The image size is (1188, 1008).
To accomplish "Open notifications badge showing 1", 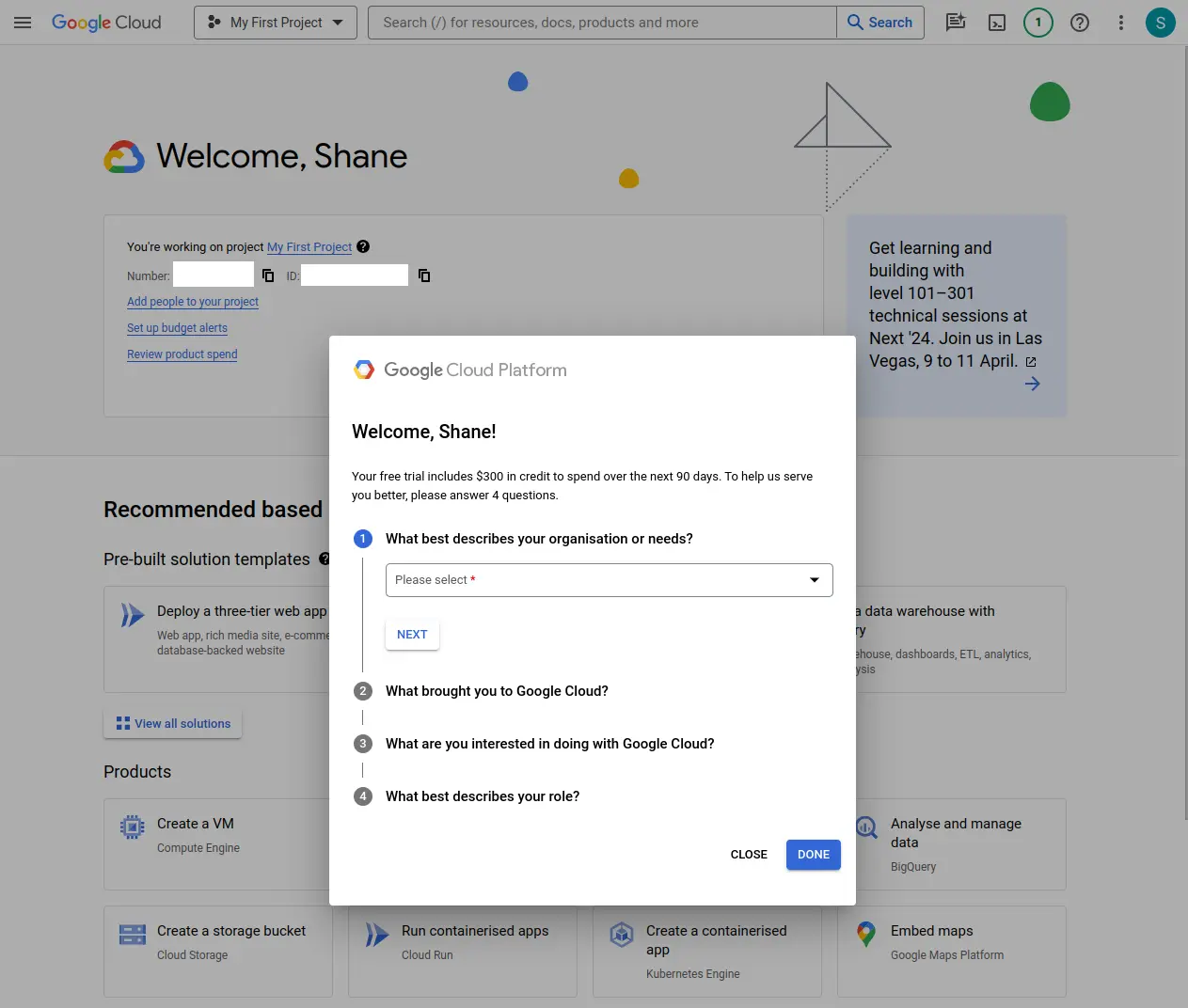I will (x=1038, y=23).
